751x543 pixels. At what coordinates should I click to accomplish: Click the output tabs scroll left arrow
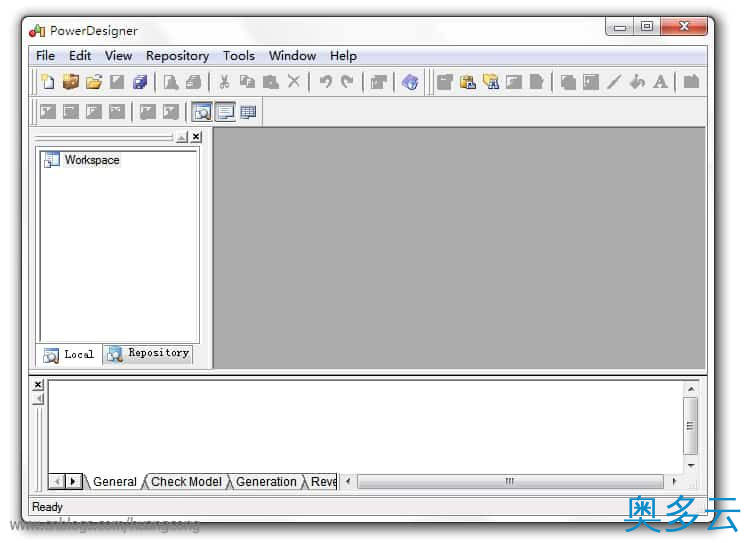[x=57, y=481]
